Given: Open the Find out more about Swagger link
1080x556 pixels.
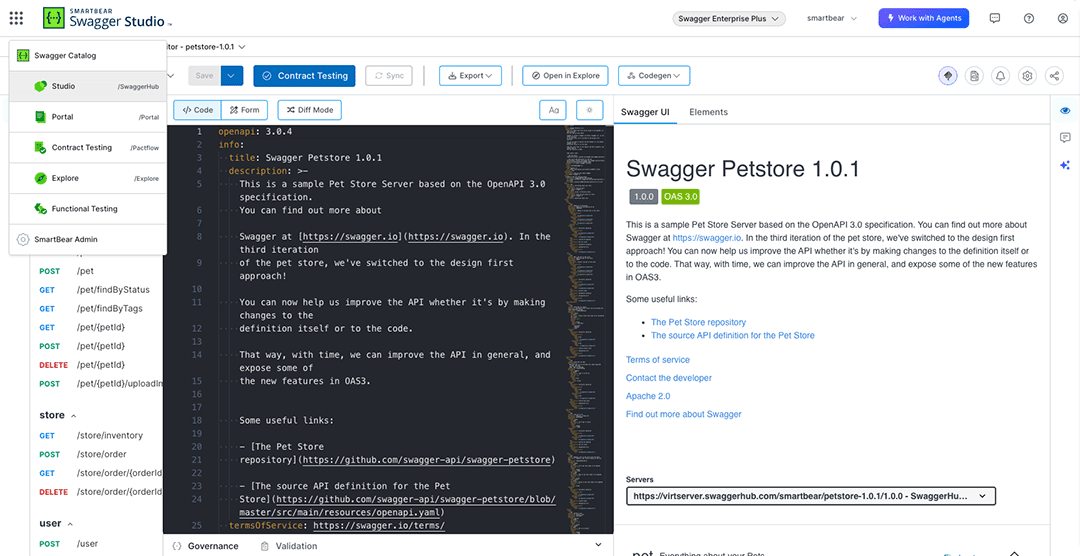Looking at the screenshot, I should click(684, 415).
